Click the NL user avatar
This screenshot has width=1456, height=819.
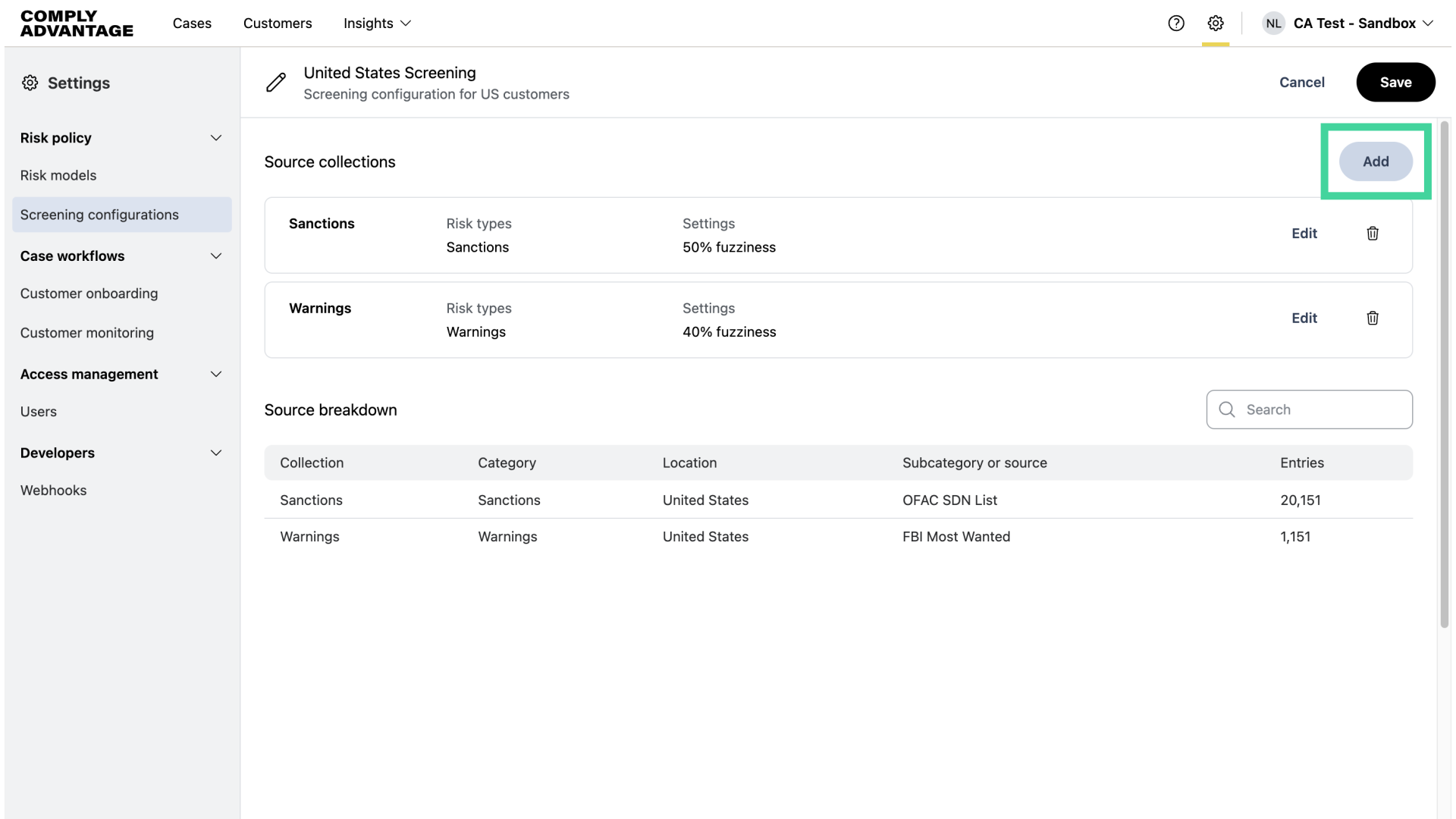click(x=1273, y=24)
